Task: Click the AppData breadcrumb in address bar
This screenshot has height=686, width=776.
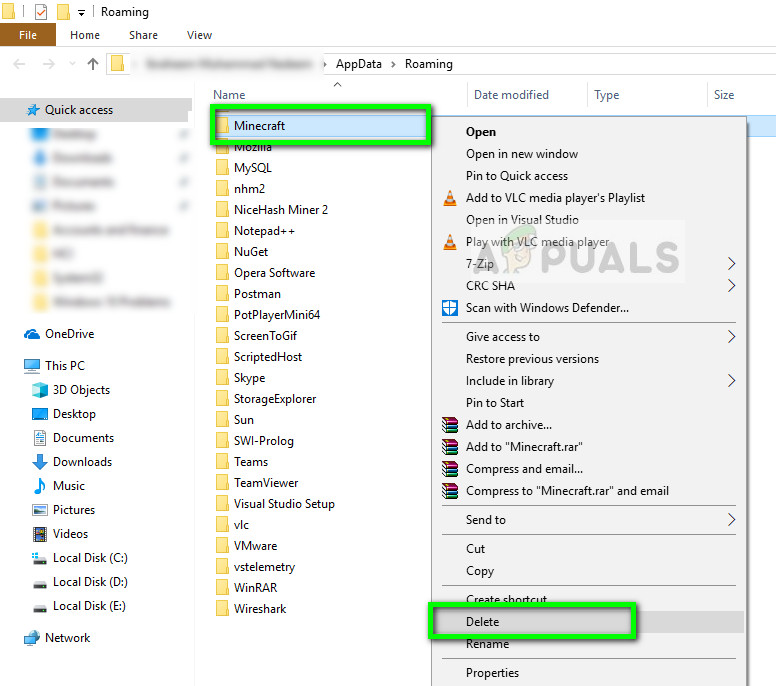Action: [359, 64]
